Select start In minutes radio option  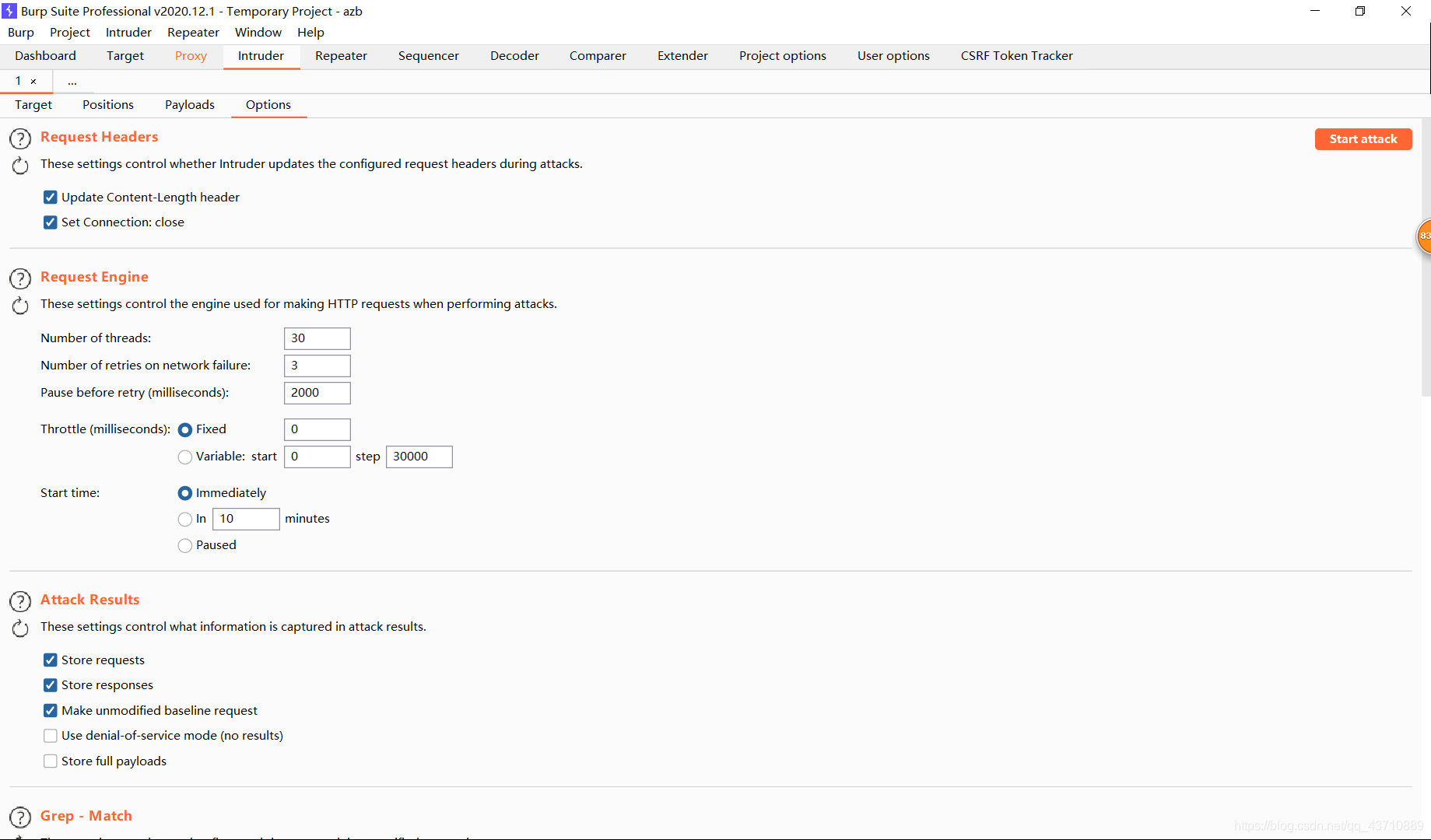tap(185, 520)
